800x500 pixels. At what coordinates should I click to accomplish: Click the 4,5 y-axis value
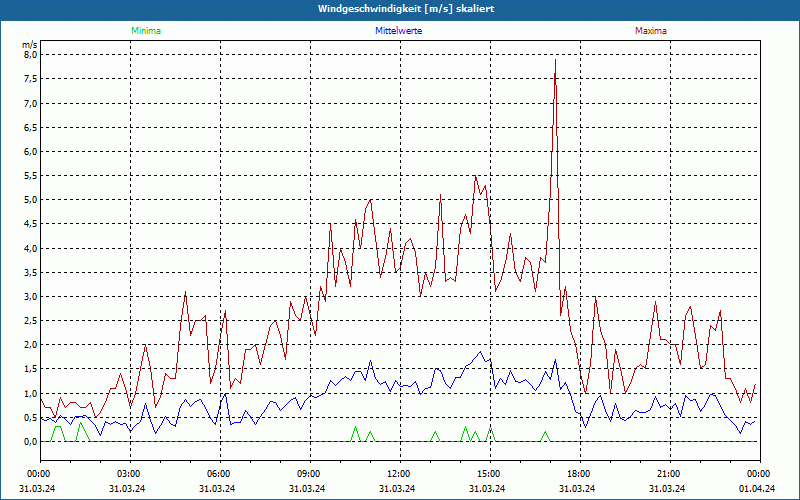[x=31, y=224]
